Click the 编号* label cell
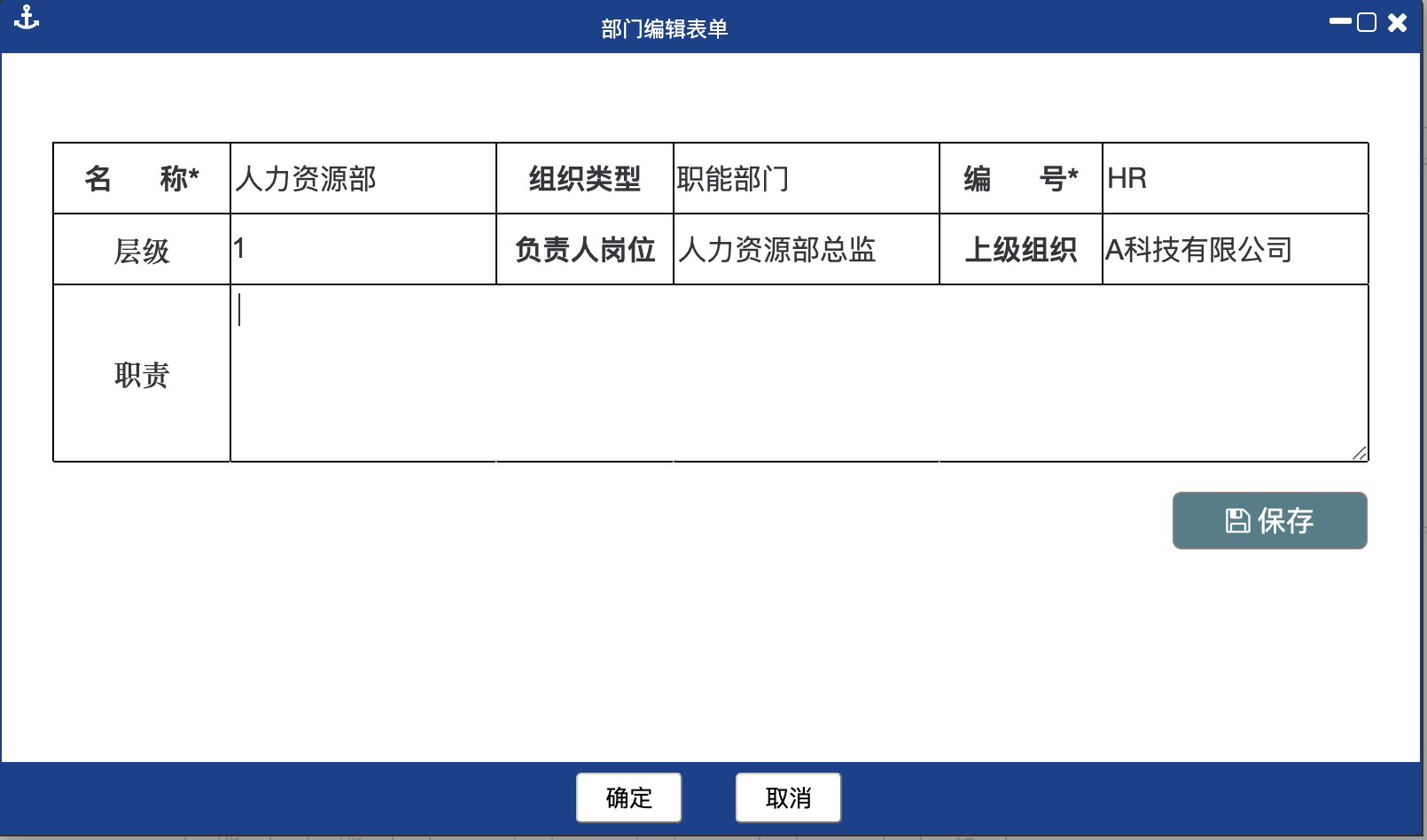The width and height of the screenshot is (1427, 840). [1021, 178]
